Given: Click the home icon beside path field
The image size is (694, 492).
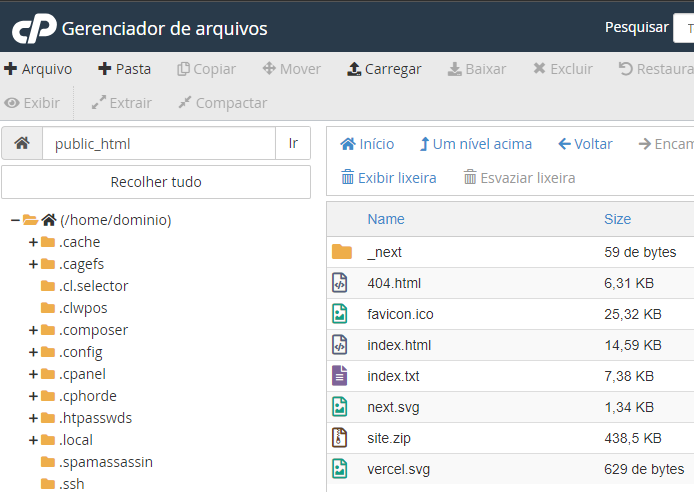Looking at the screenshot, I should (22, 143).
